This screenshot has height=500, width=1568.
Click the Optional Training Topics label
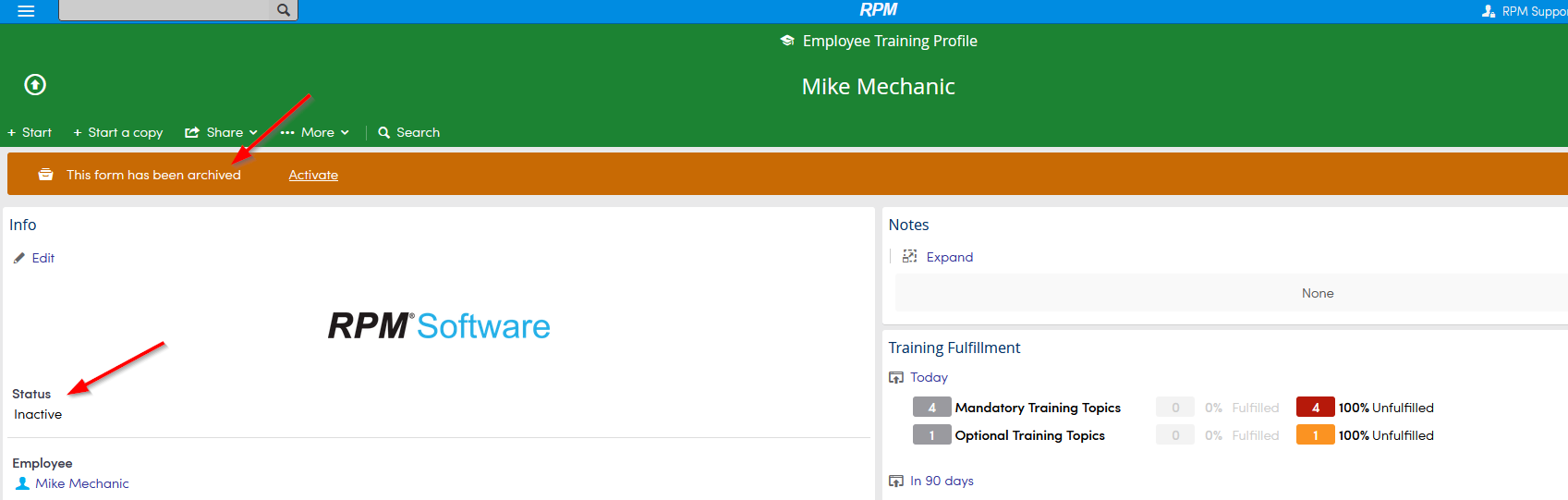pyautogui.click(x=1030, y=435)
